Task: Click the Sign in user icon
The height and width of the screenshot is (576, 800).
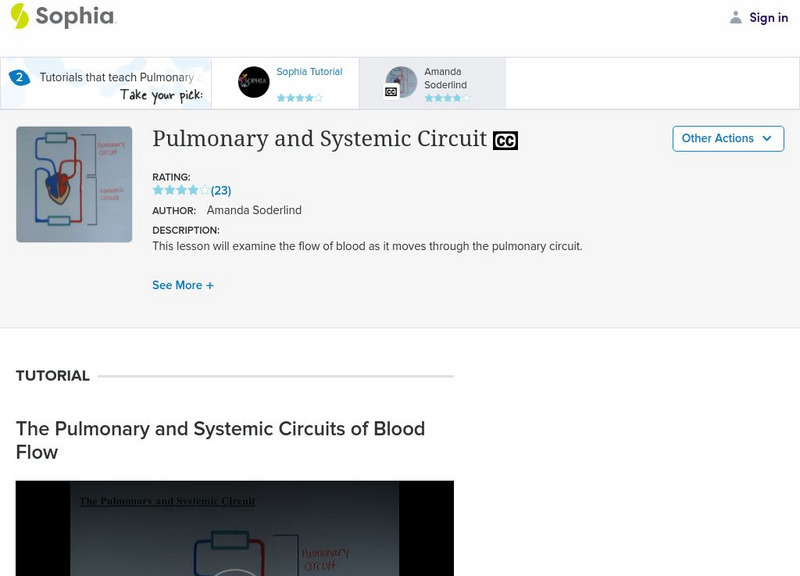Action: coord(736,18)
